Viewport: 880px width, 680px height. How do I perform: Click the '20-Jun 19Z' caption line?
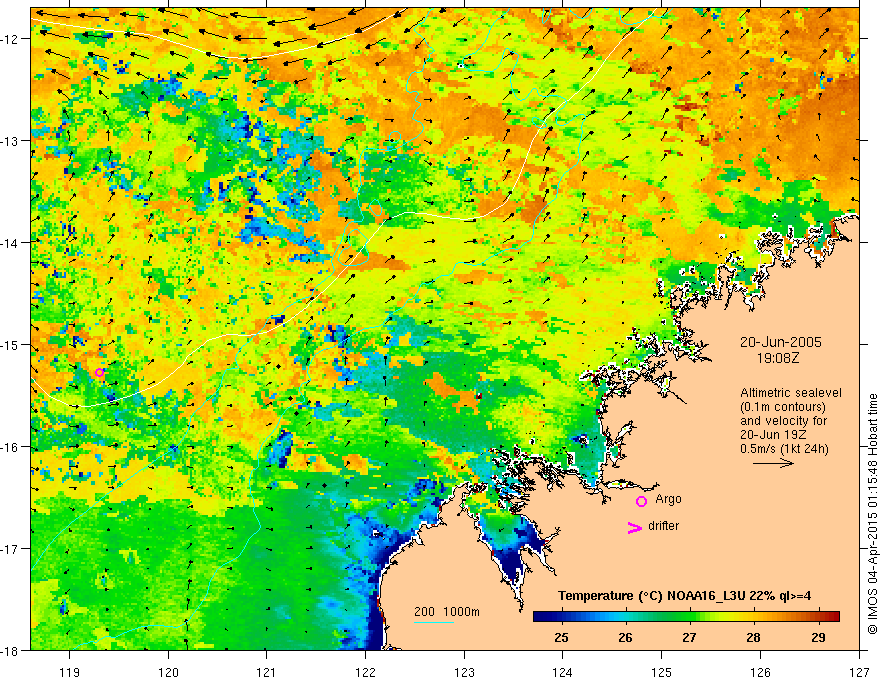775,435
